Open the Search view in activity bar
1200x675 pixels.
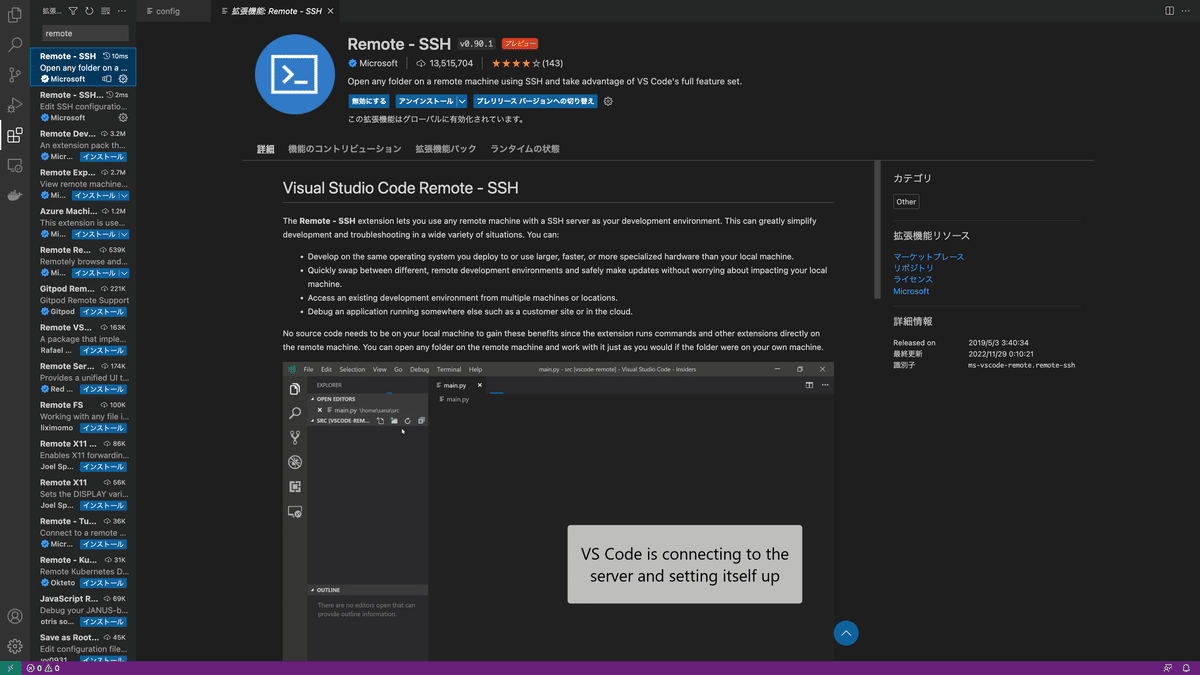(x=15, y=45)
